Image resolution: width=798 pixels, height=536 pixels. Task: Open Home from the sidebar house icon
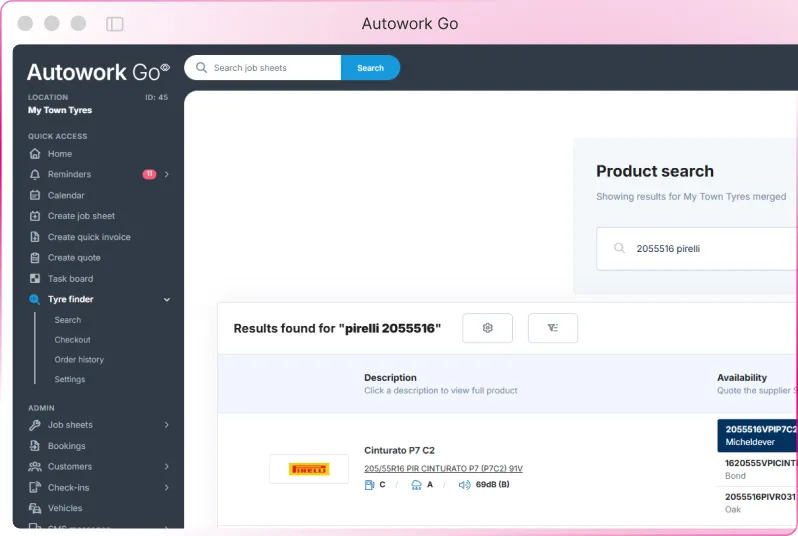pyautogui.click(x=35, y=153)
